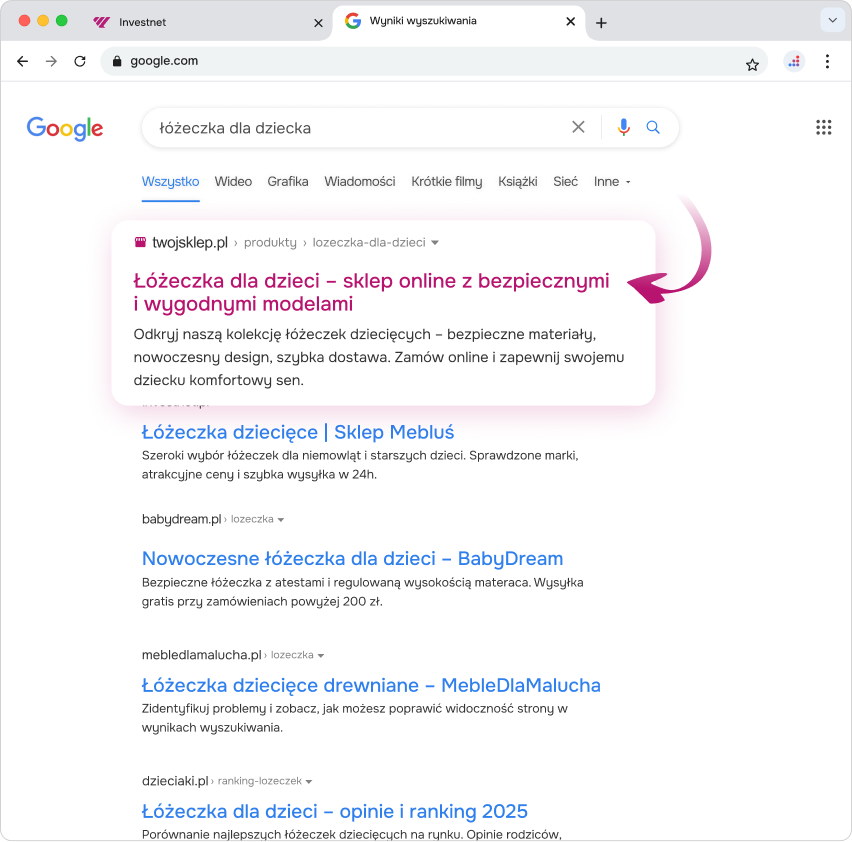Switch to the Grafika search tab

click(x=287, y=182)
